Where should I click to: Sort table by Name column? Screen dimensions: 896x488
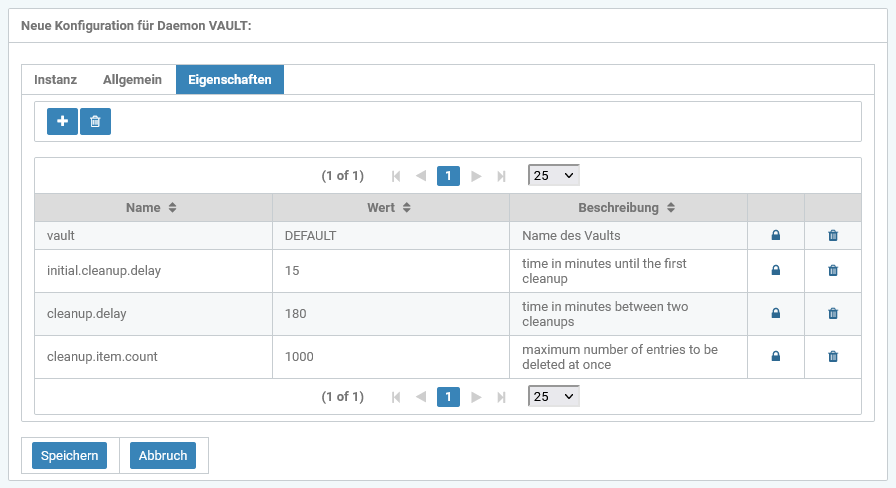[152, 208]
